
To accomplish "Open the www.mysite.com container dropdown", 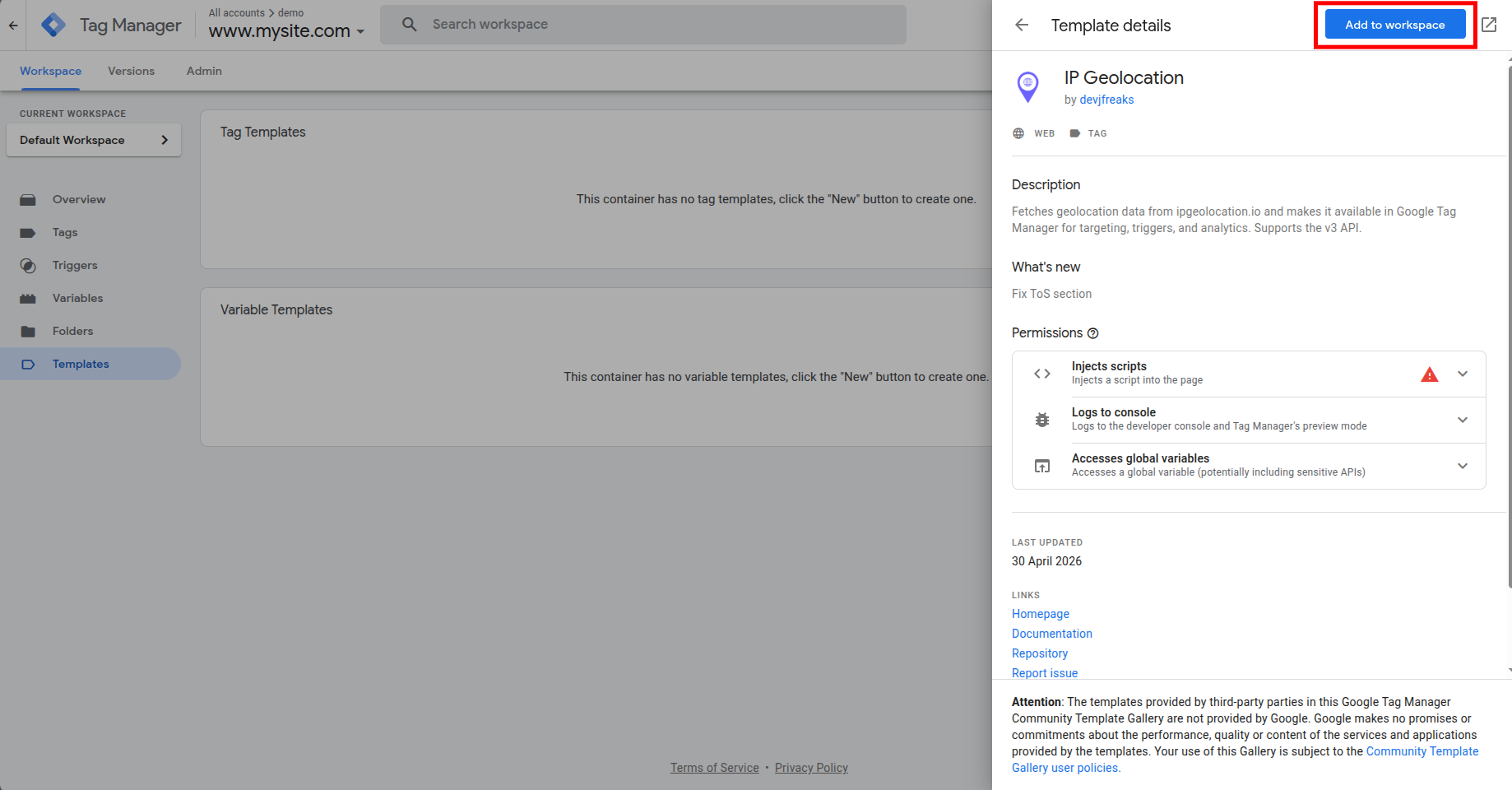I will [x=286, y=31].
